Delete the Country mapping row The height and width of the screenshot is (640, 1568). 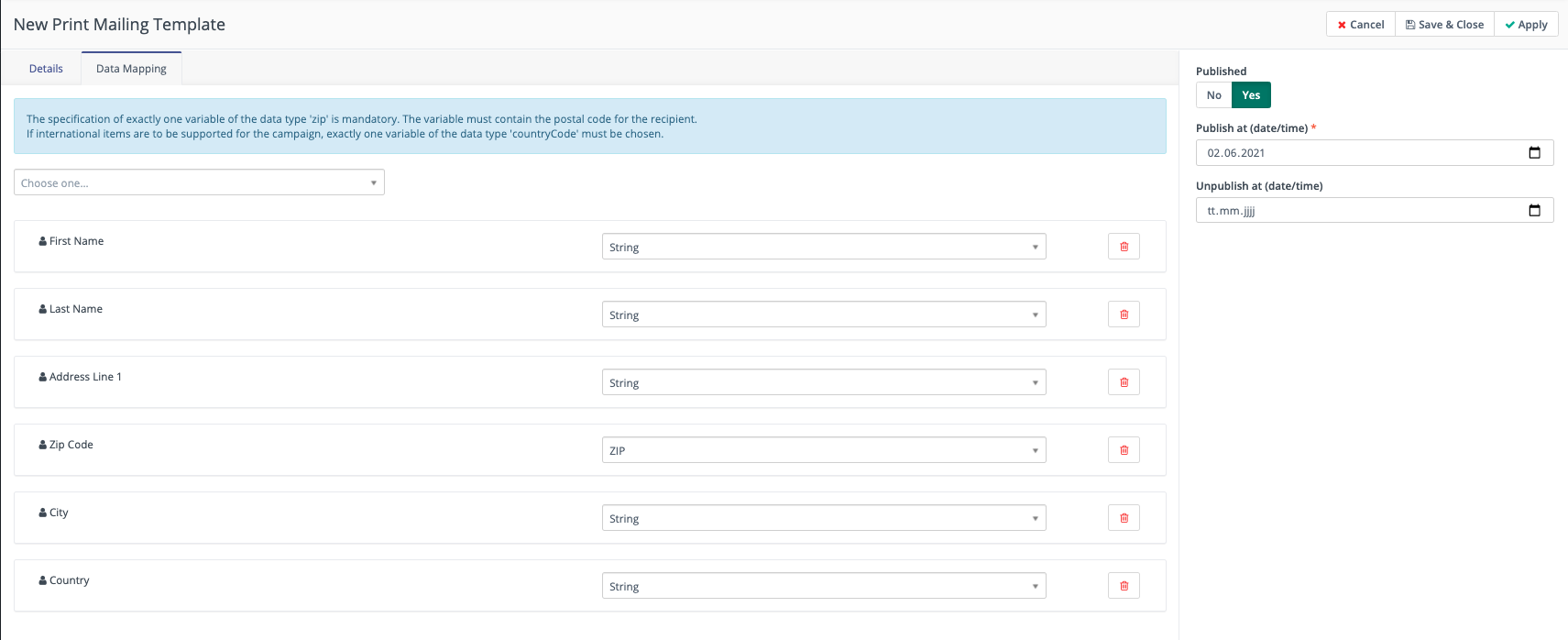(1124, 586)
